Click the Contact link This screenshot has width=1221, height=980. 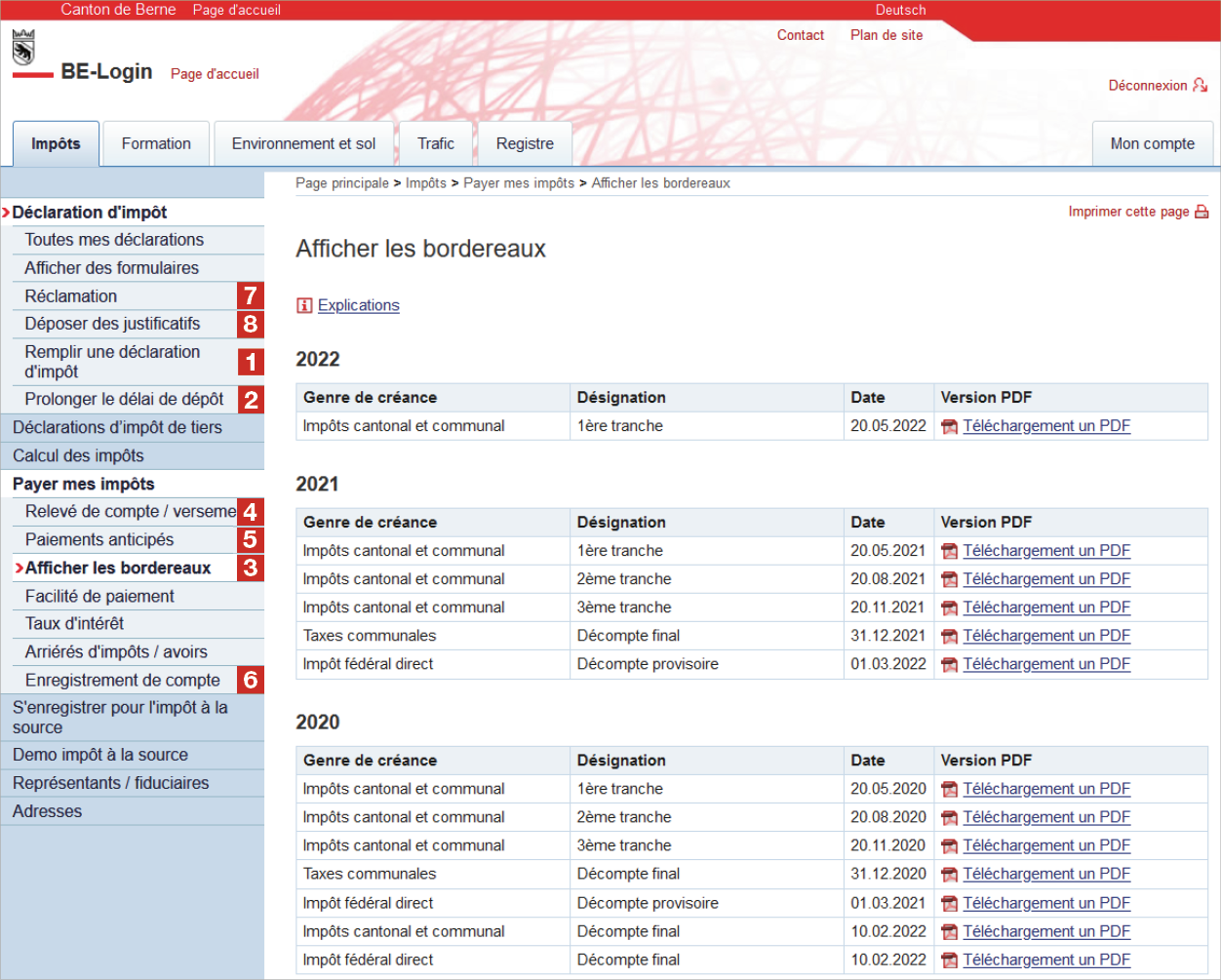(x=800, y=35)
